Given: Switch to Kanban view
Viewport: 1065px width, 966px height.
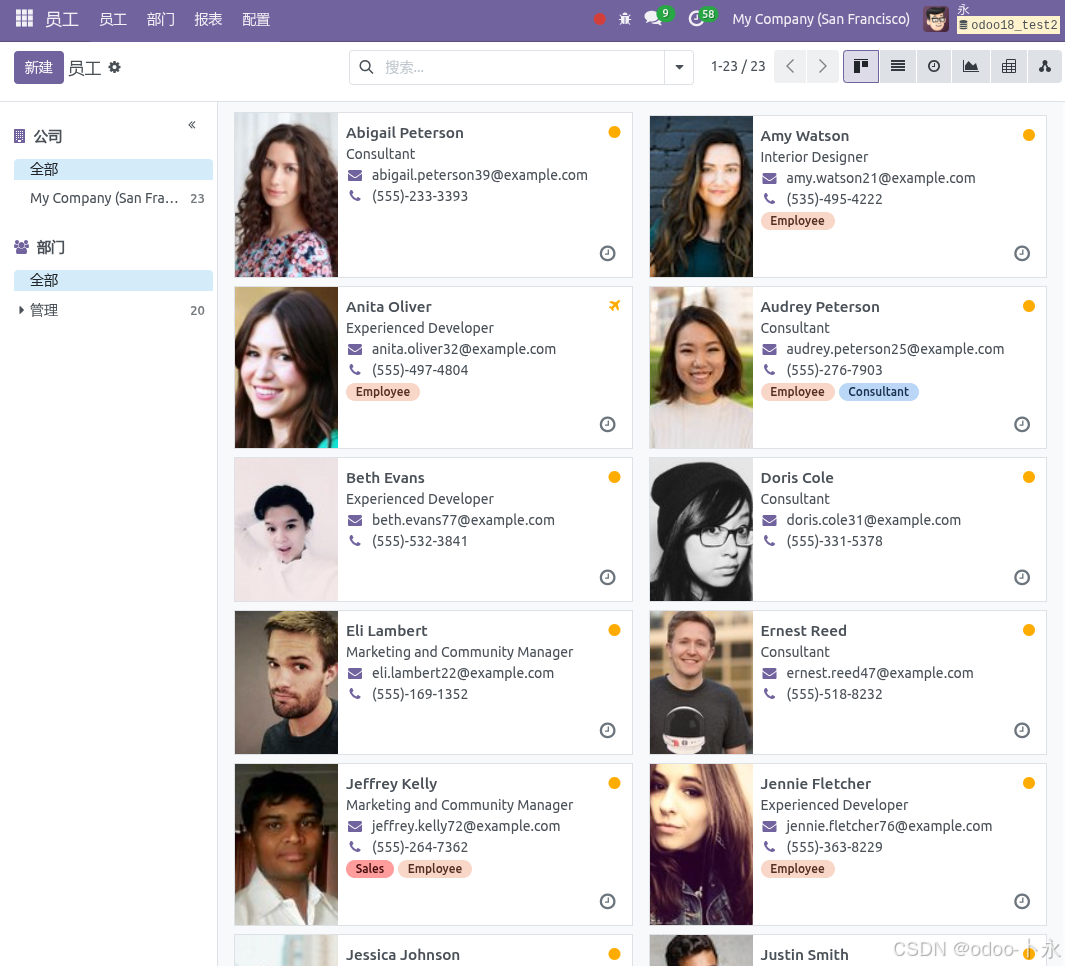Looking at the screenshot, I should (x=861, y=67).
